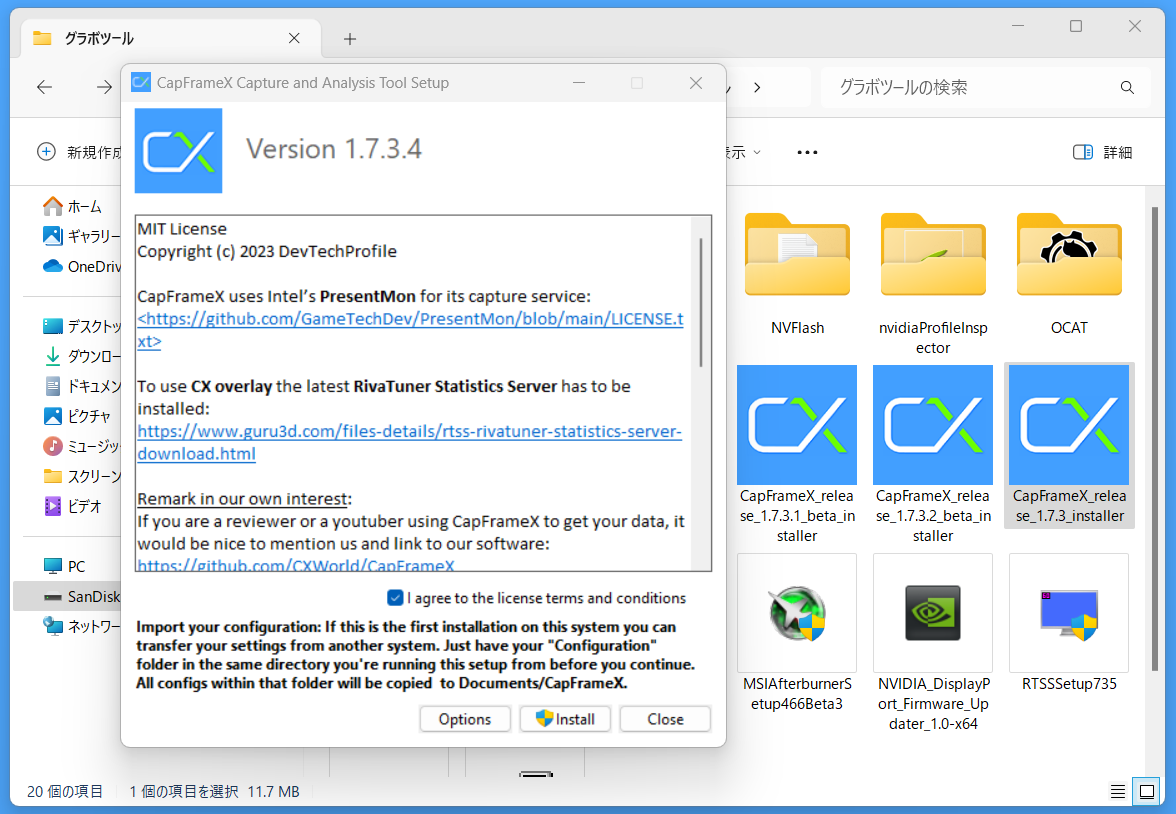Click the CapFrameX CX logo in setup dialog

[x=178, y=151]
